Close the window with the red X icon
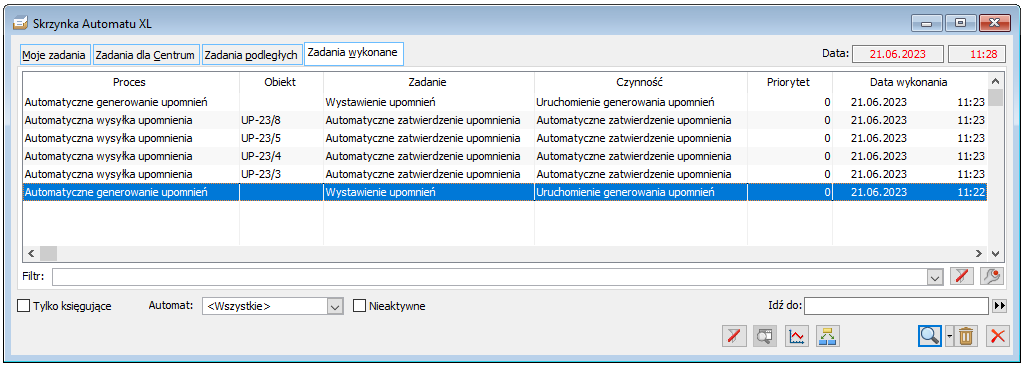 [x=997, y=337]
